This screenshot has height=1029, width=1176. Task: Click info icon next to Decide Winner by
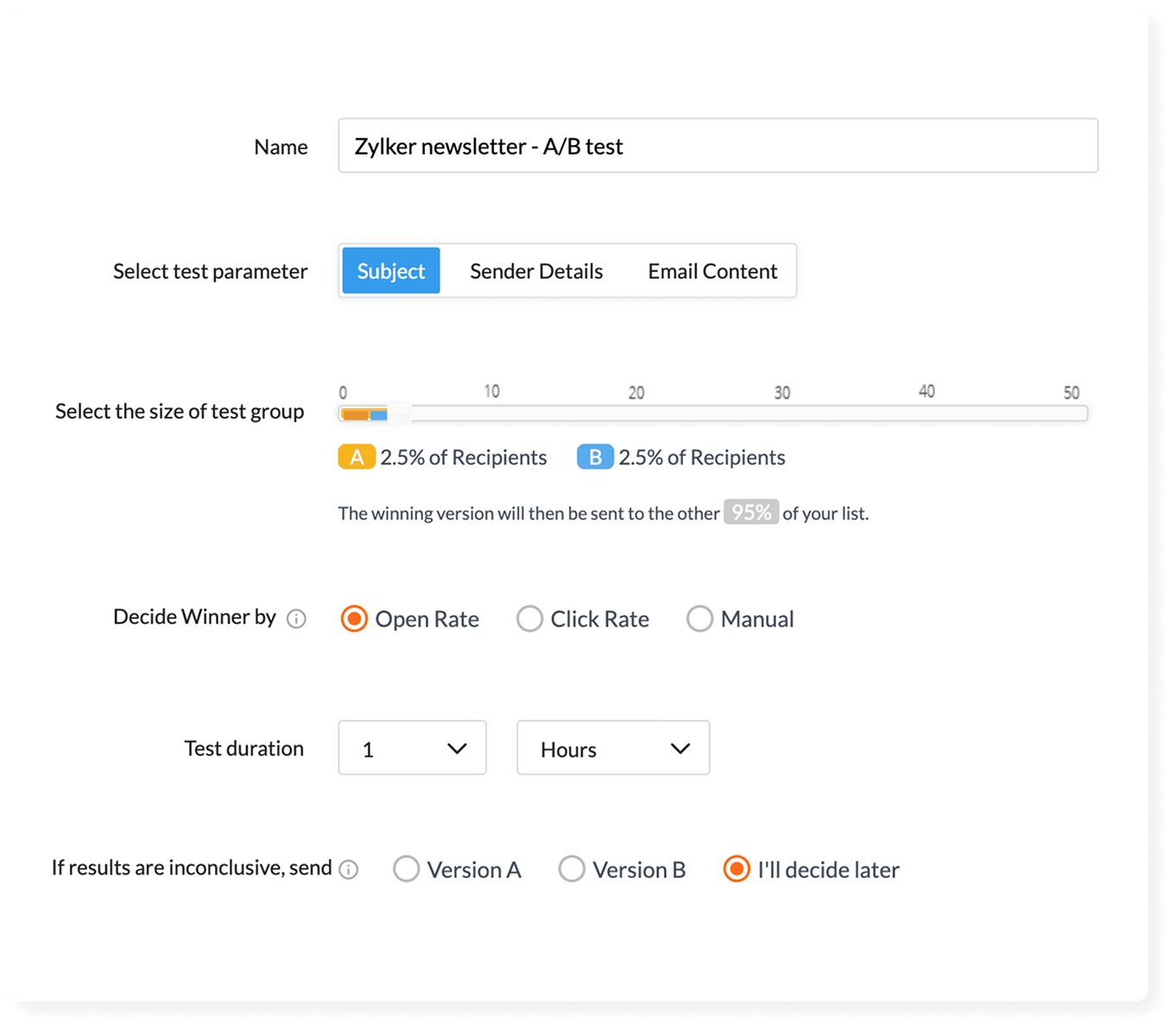[296, 619]
